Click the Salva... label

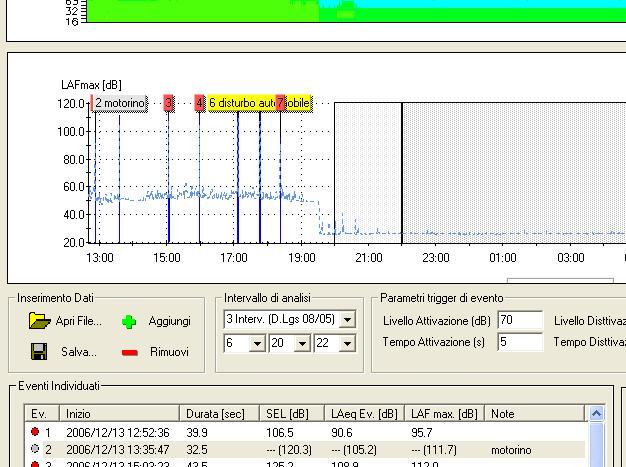tap(79, 352)
